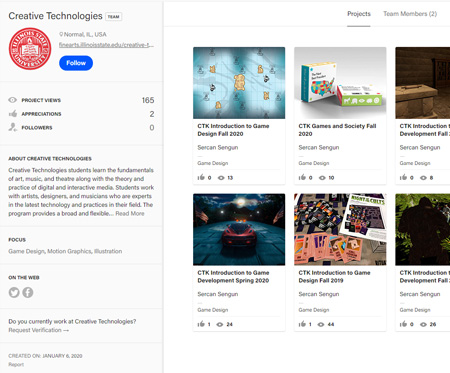Click views icon on Game Design Fall 2019 card
This screenshot has width=450, height=373.
pos(321,324)
